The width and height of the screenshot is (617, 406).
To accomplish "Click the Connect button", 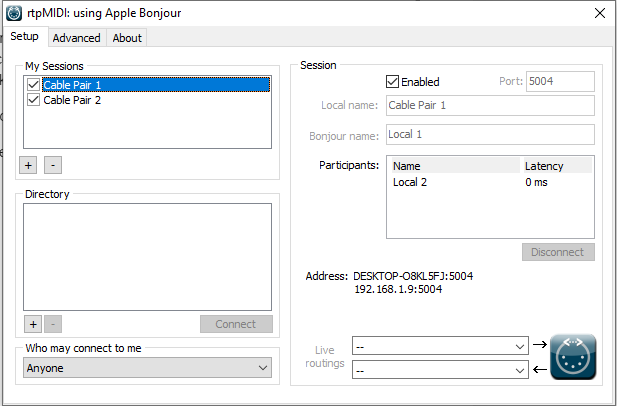I will click(x=236, y=324).
